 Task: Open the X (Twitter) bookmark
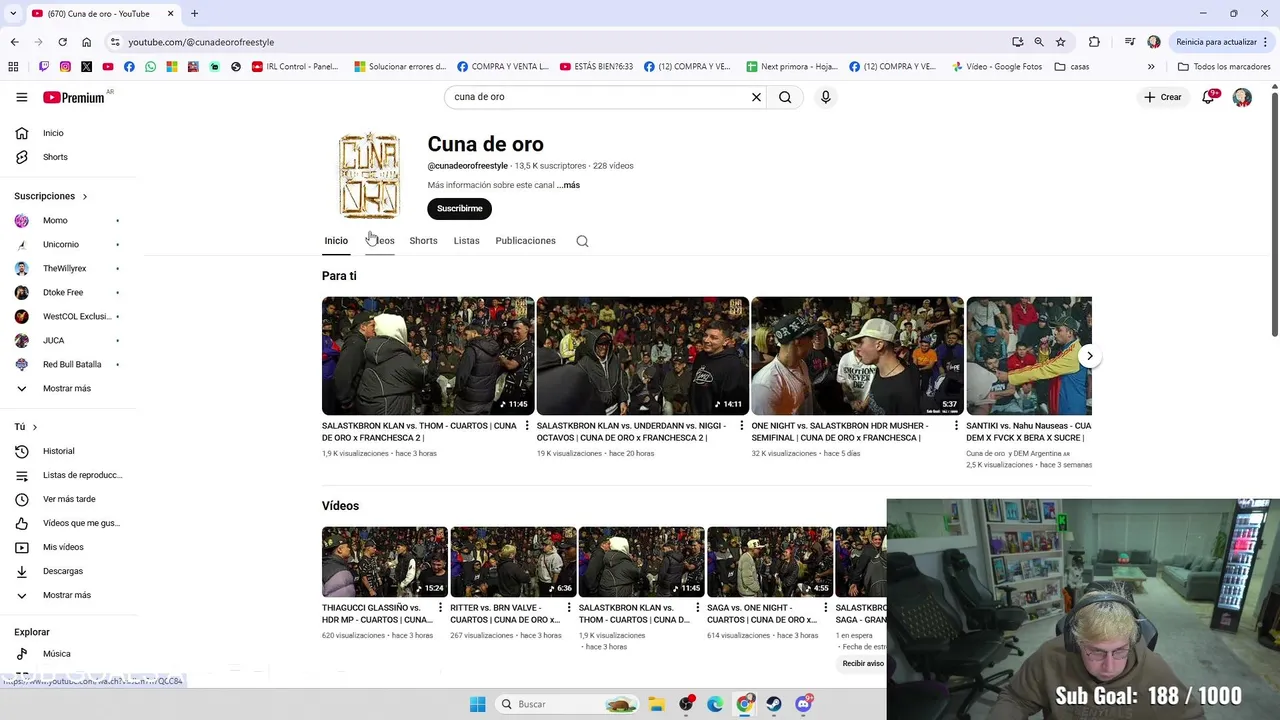coord(86,67)
